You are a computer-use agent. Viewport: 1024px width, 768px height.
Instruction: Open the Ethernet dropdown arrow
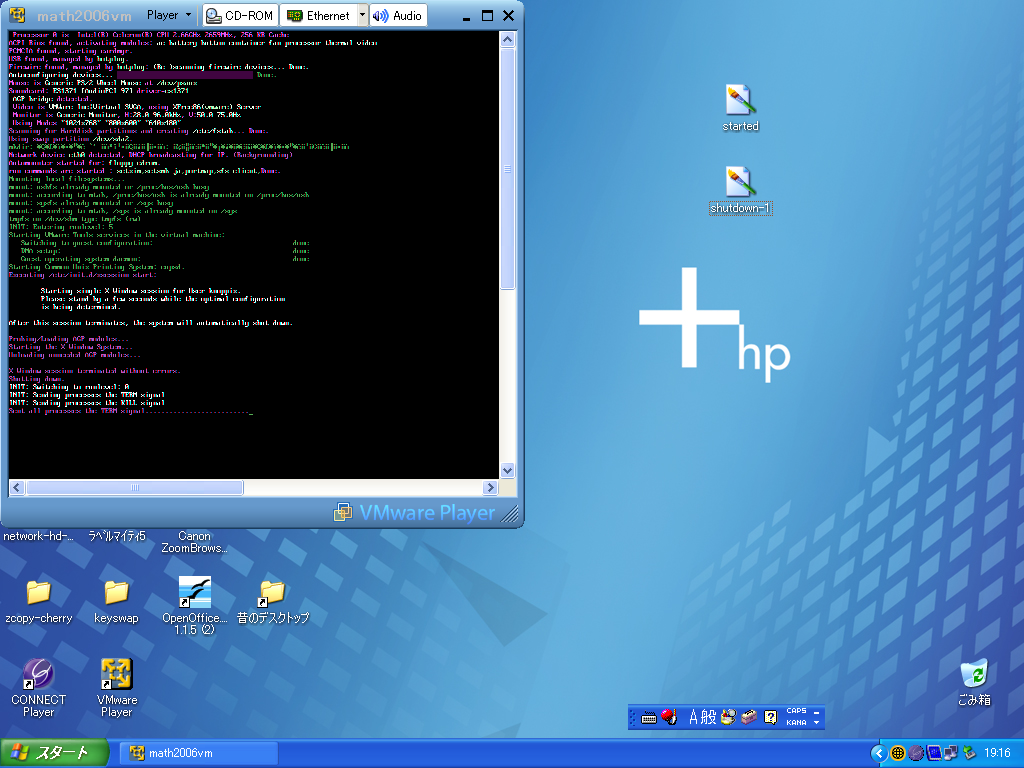pos(362,16)
